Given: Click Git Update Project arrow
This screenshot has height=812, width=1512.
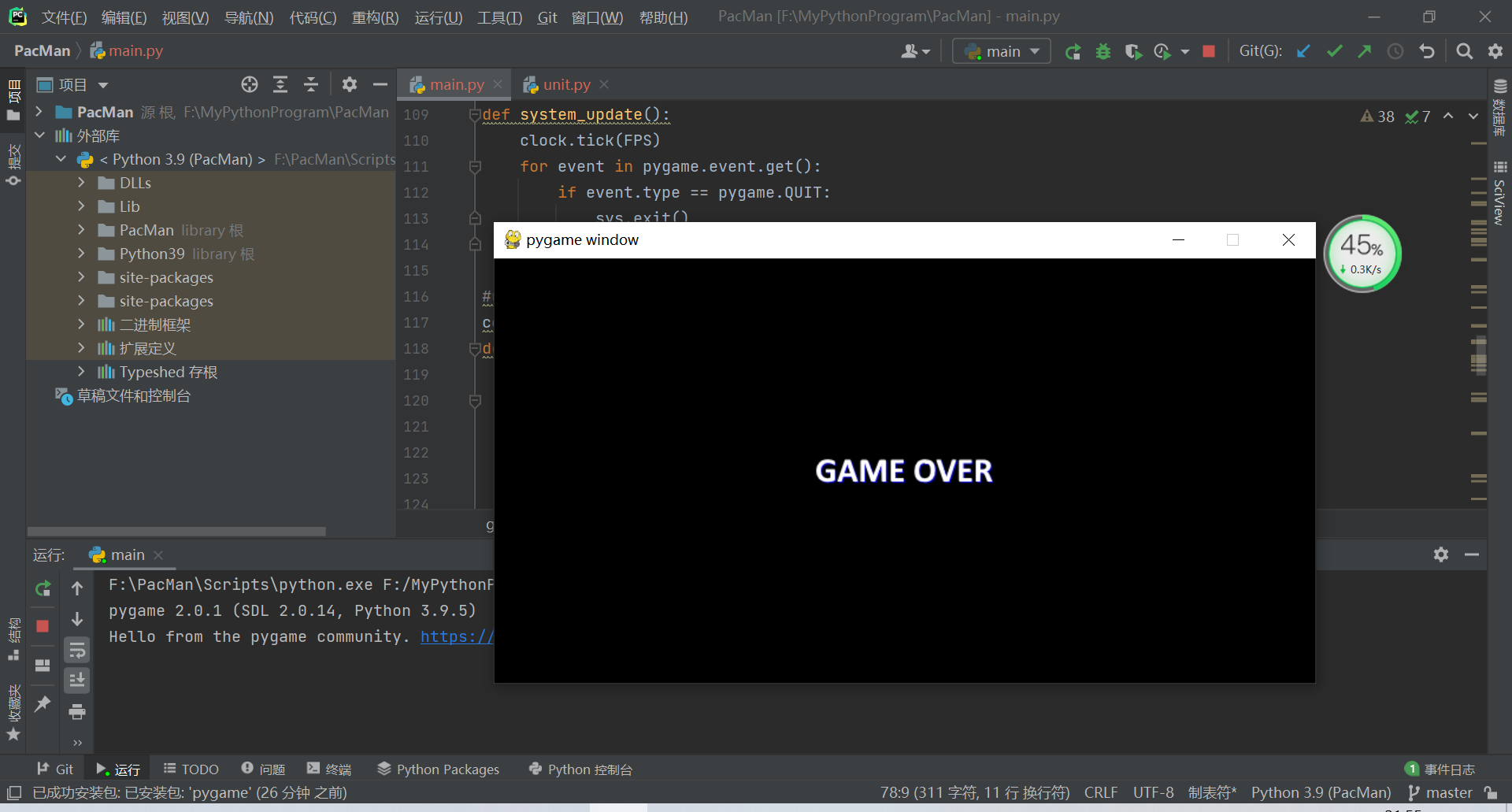Looking at the screenshot, I should (1303, 51).
